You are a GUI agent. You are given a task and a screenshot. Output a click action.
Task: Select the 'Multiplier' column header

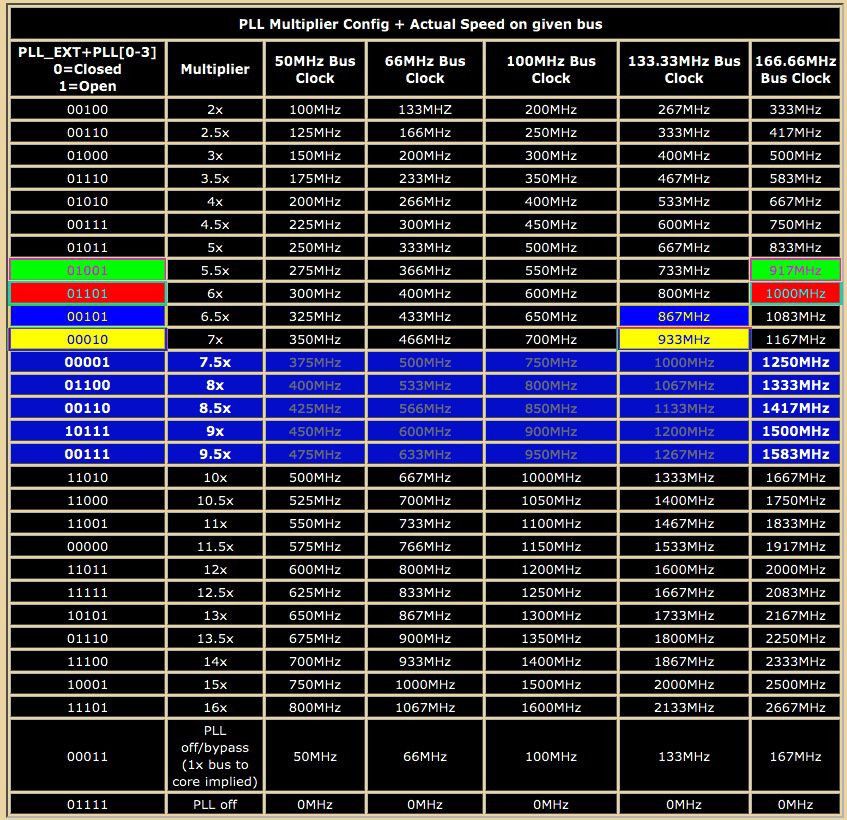click(x=215, y=69)
